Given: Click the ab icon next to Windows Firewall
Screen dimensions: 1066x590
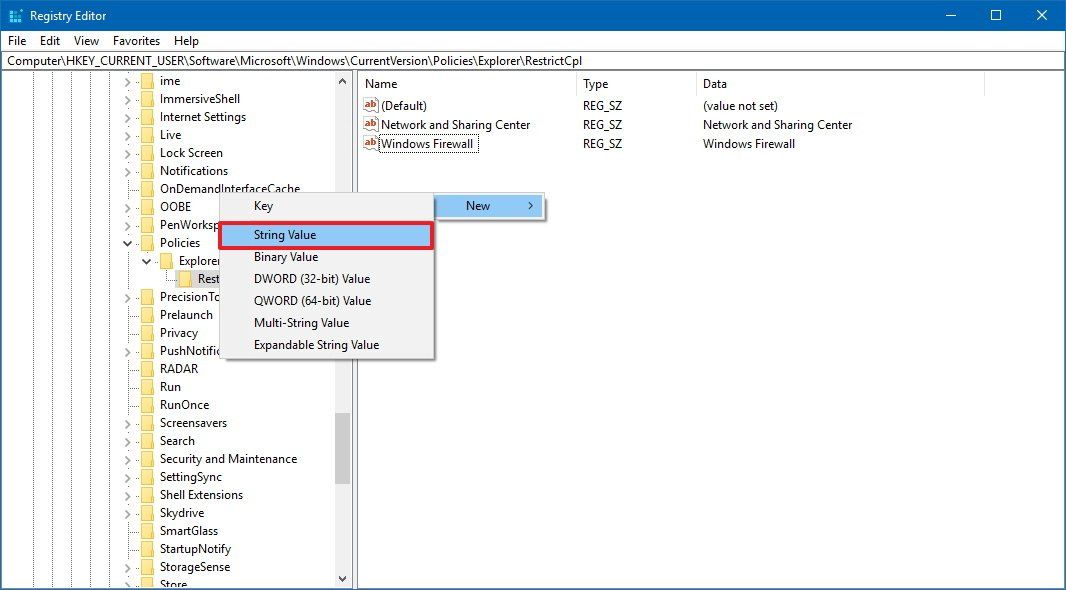Looking at the screenshot, I should pos(369,143).
